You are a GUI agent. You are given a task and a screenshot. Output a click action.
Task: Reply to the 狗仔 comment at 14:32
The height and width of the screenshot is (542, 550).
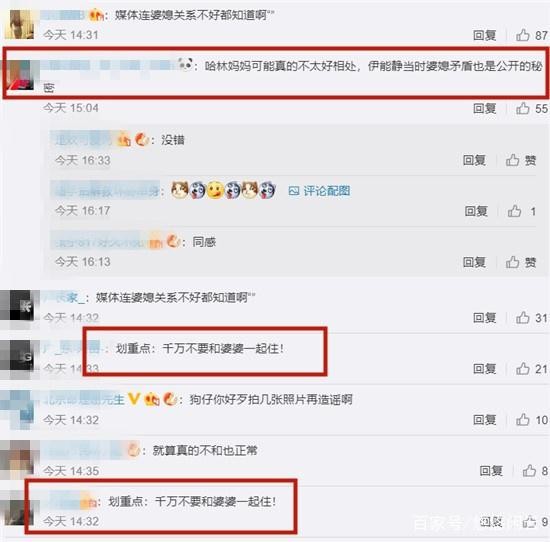tap(484, 420)
